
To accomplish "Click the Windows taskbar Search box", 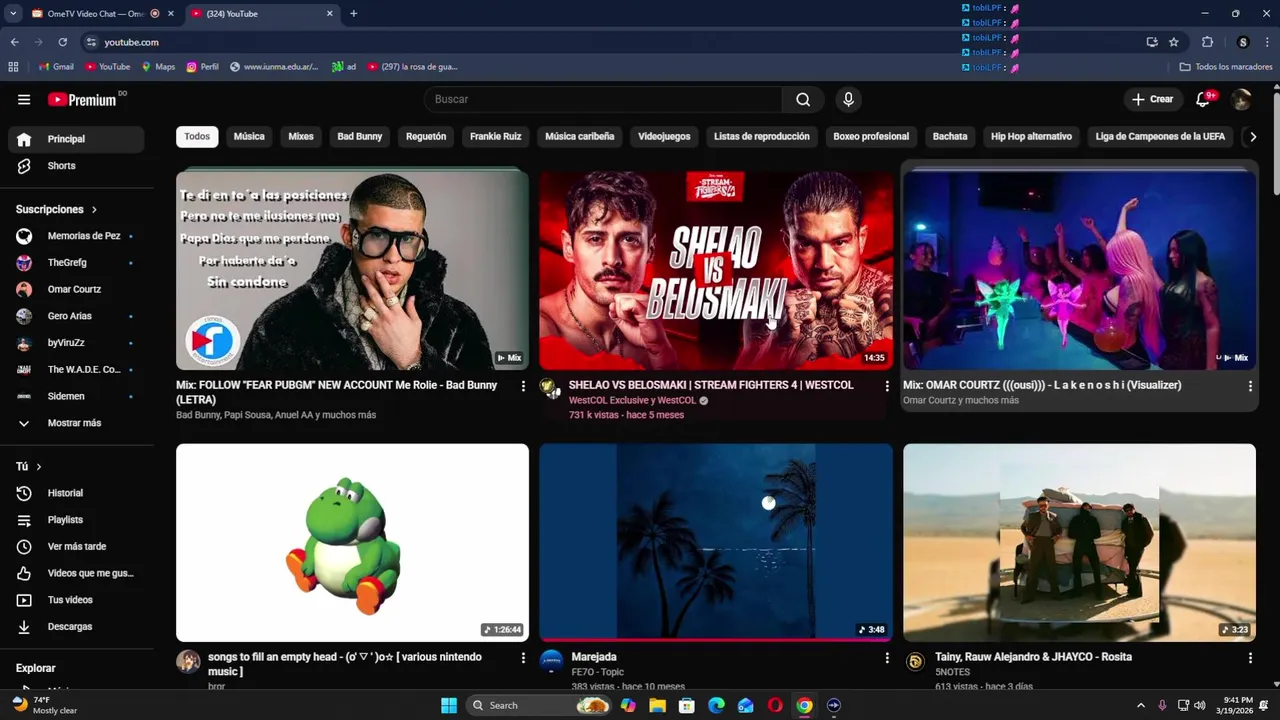I will (540, 705).
